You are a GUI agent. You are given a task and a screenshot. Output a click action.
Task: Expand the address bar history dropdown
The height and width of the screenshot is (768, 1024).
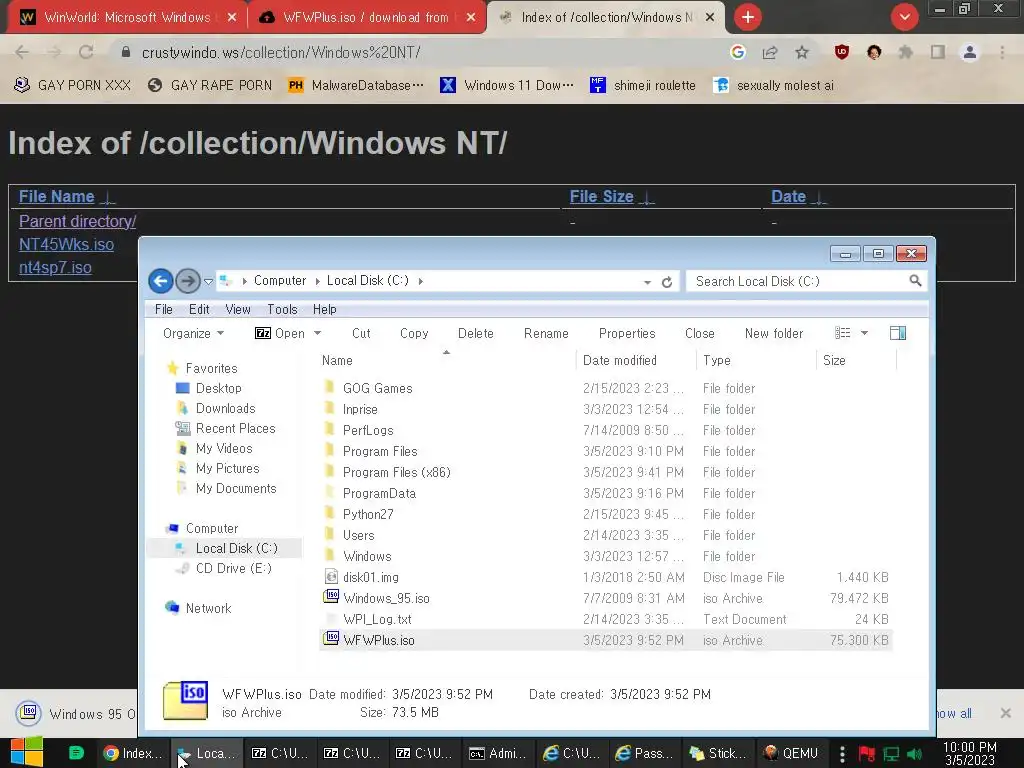pos(647,282)
